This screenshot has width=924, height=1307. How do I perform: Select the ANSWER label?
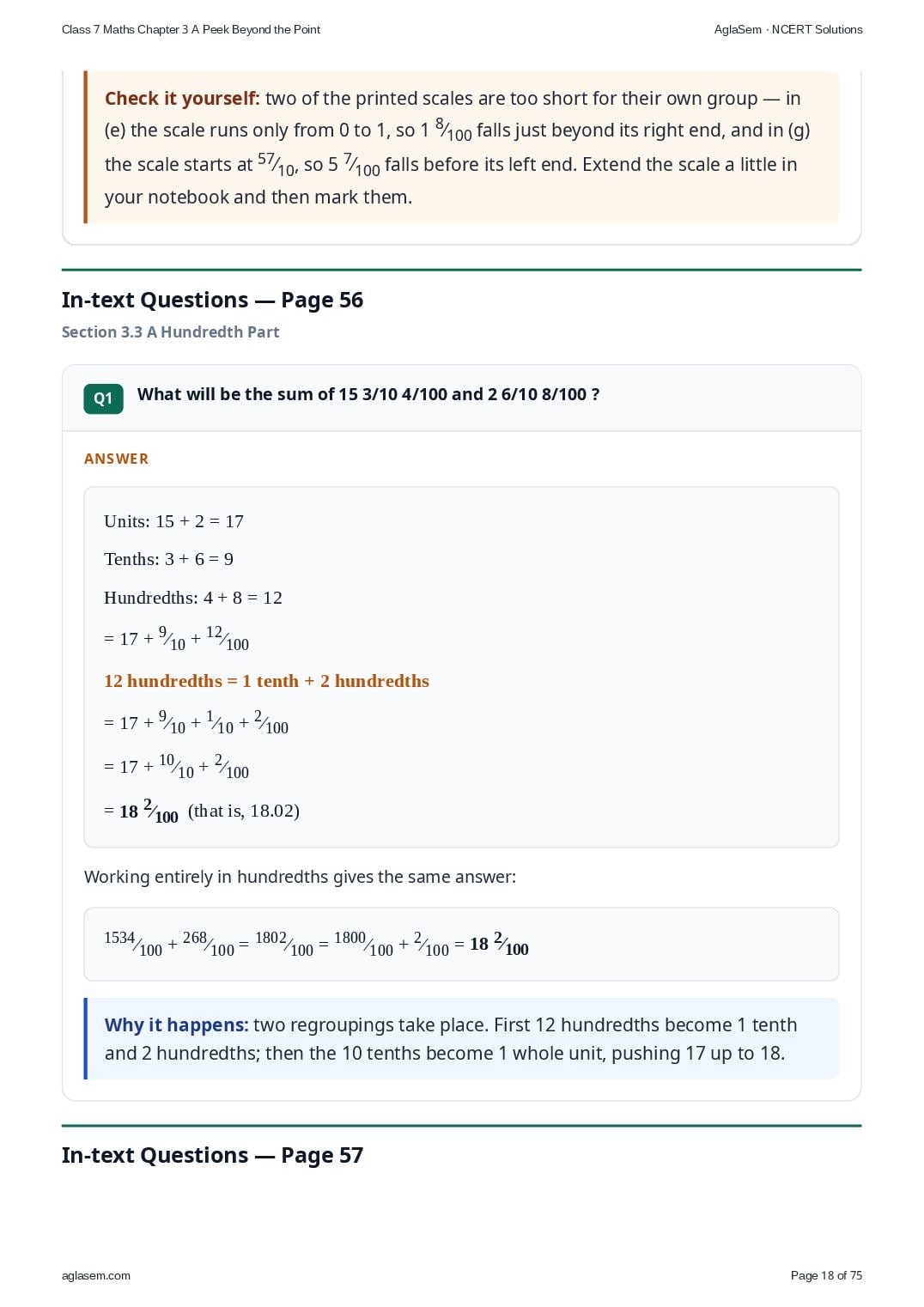pos(116,459)
